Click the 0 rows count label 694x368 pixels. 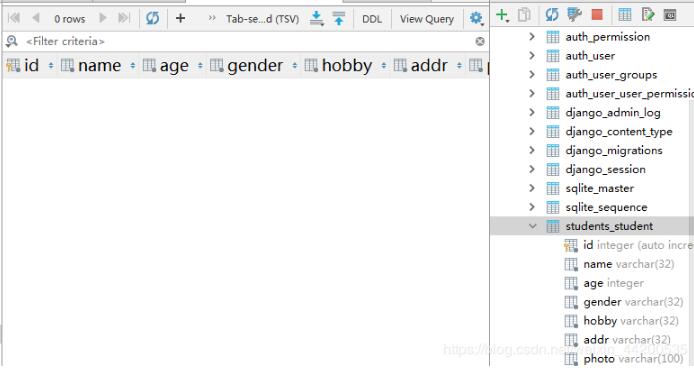[x=69, y=19]
